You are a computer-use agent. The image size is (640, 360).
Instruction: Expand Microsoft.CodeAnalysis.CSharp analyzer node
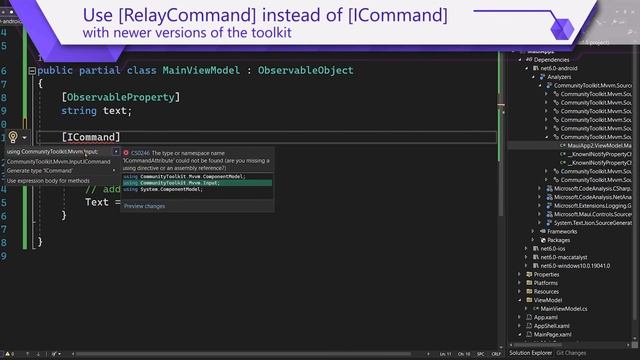click(540, 189)
